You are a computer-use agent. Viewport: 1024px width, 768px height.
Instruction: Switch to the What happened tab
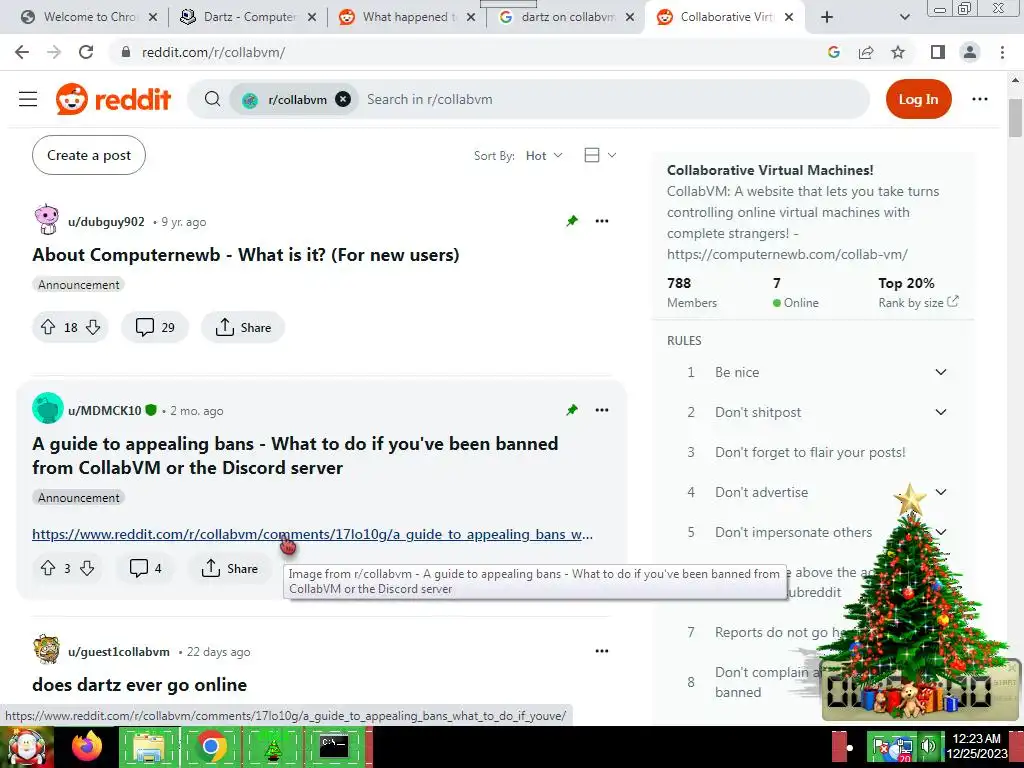(409, 17)
